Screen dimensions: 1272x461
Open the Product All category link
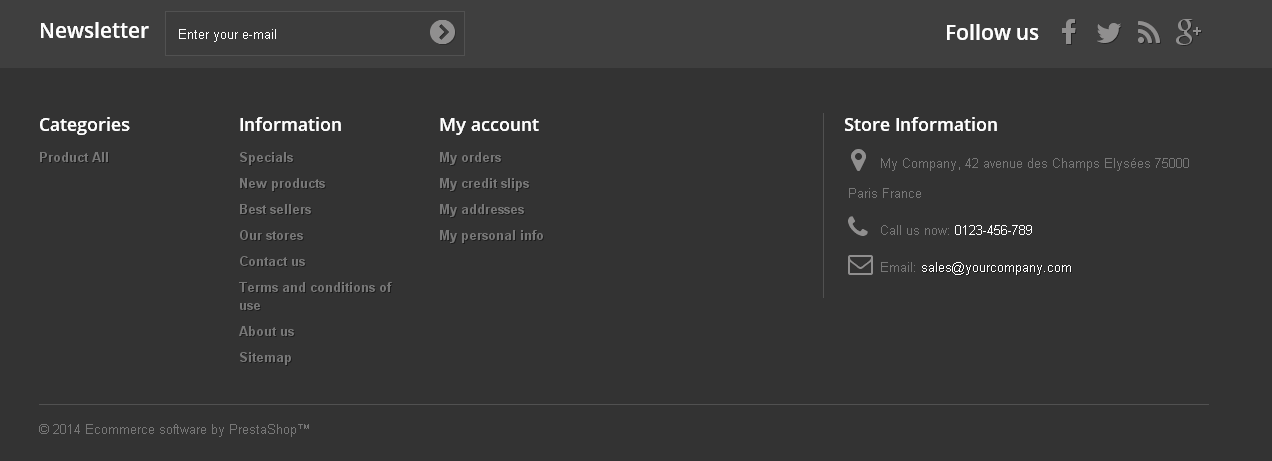pyautogui.click(x=74, y=158)
